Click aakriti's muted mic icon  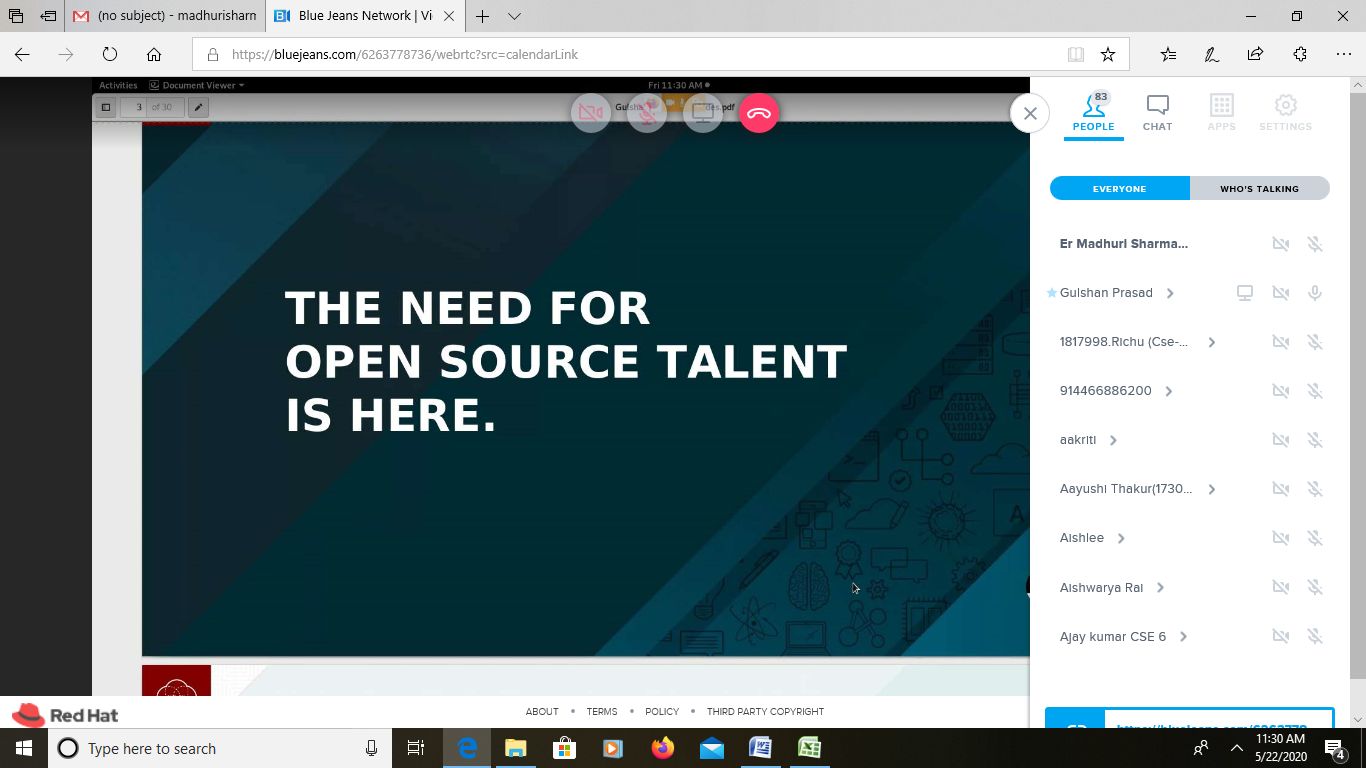1315,440
